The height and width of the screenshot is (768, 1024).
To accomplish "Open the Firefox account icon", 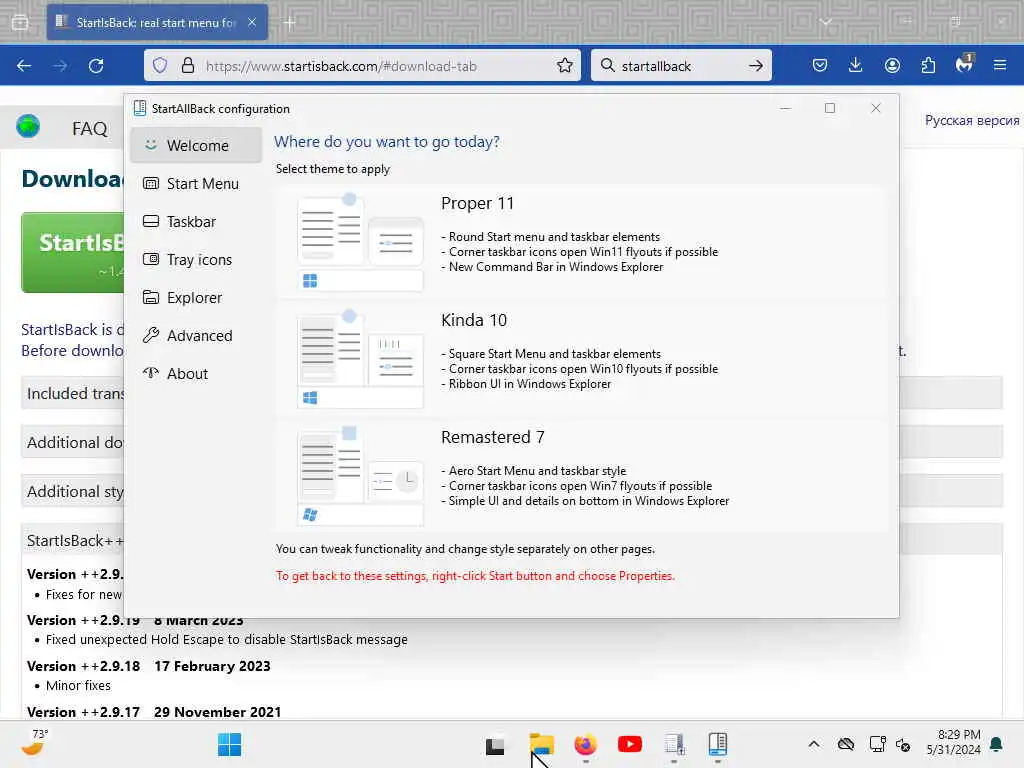I will [x=892, y=65].
